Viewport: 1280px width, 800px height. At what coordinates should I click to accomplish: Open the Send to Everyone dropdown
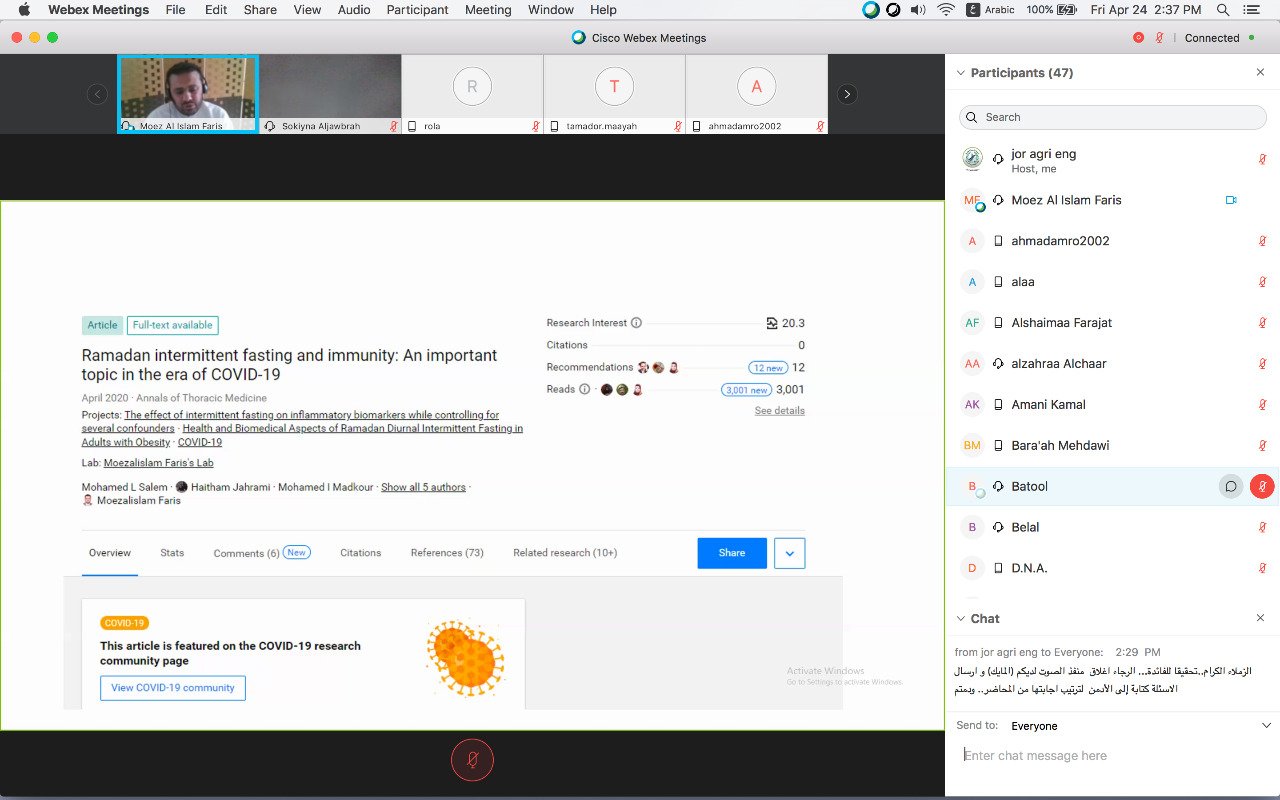pos(1266,726)
